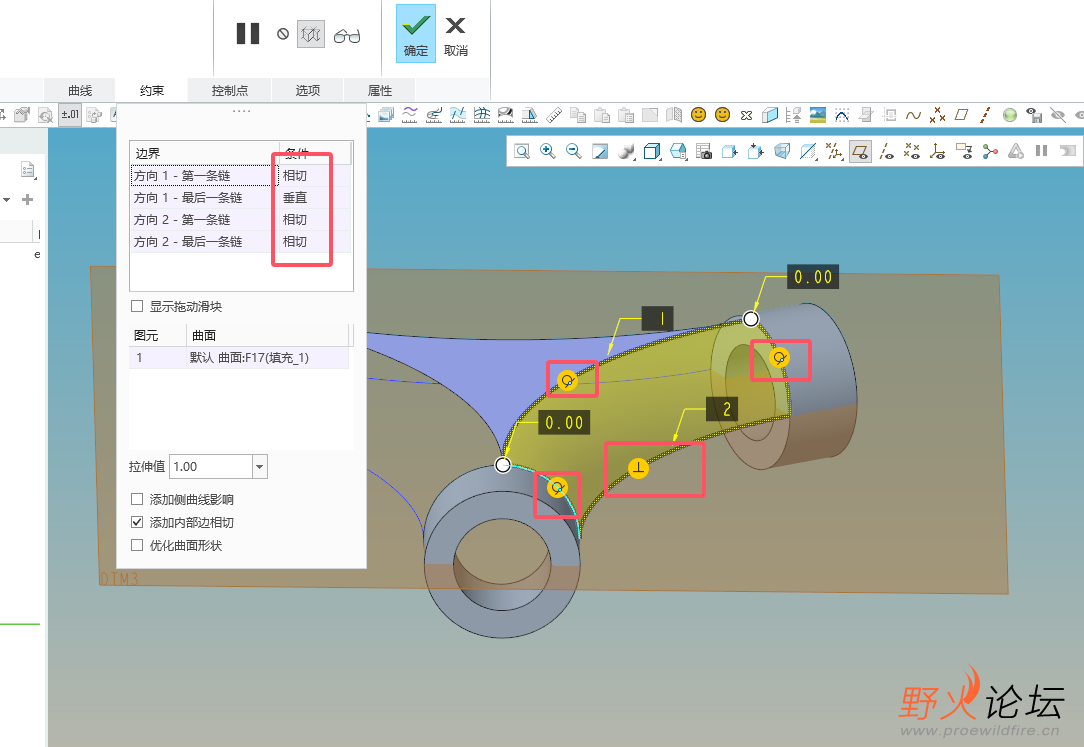Viewport: 1084px width, 747px height.
Task: Click the plus icon in left panel
Action: [28, 200]
